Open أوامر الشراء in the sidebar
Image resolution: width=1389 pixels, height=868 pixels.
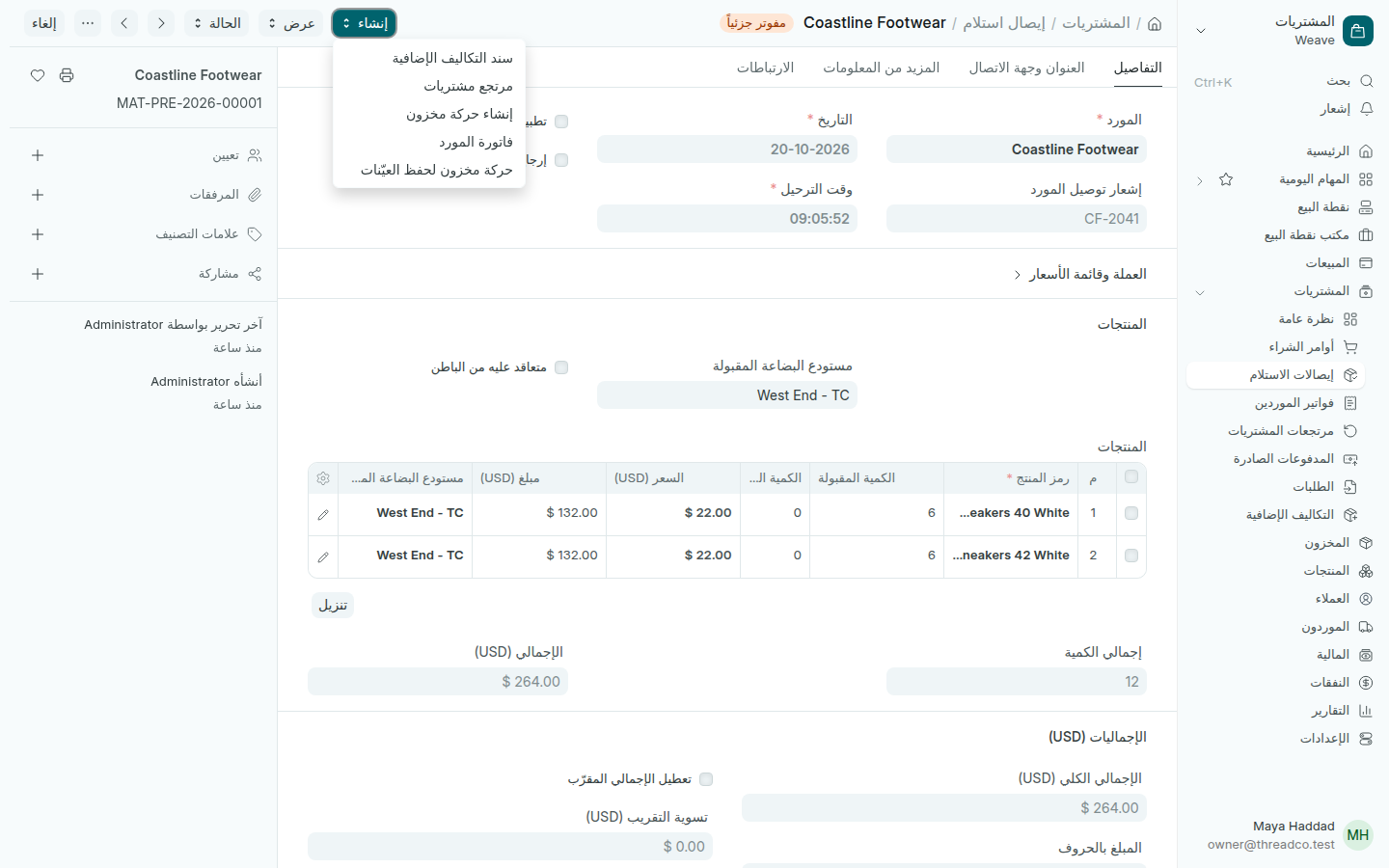point(1277,347)
